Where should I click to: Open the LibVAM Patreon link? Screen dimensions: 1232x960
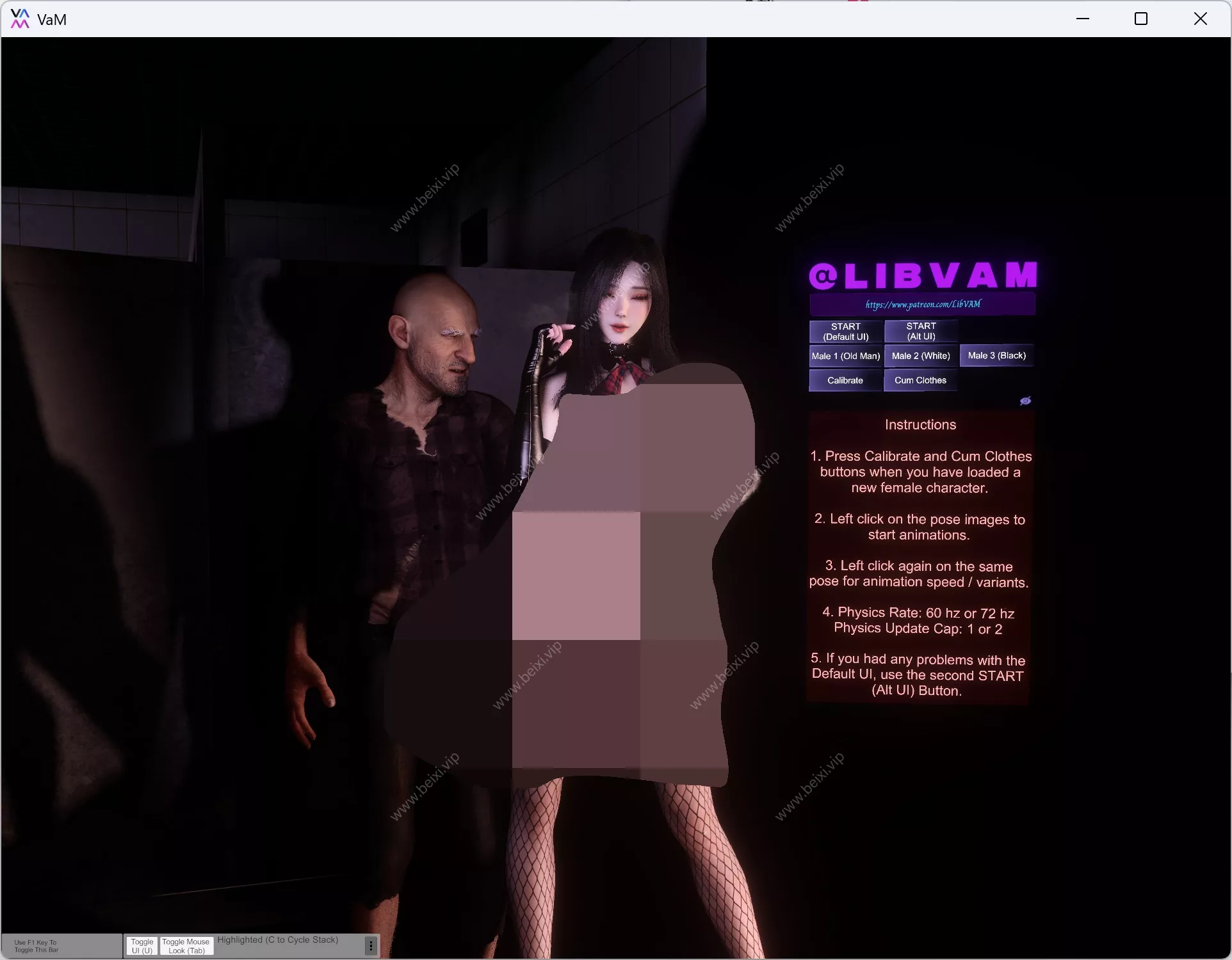point(923,304)
